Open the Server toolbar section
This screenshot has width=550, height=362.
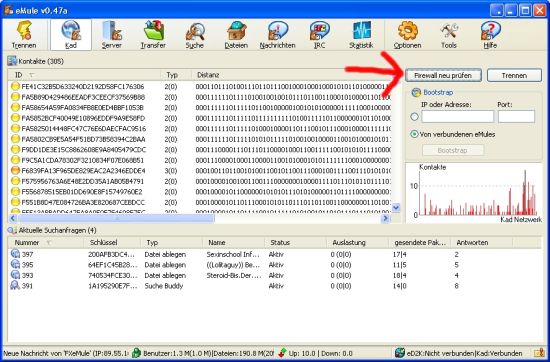(112, 35)
